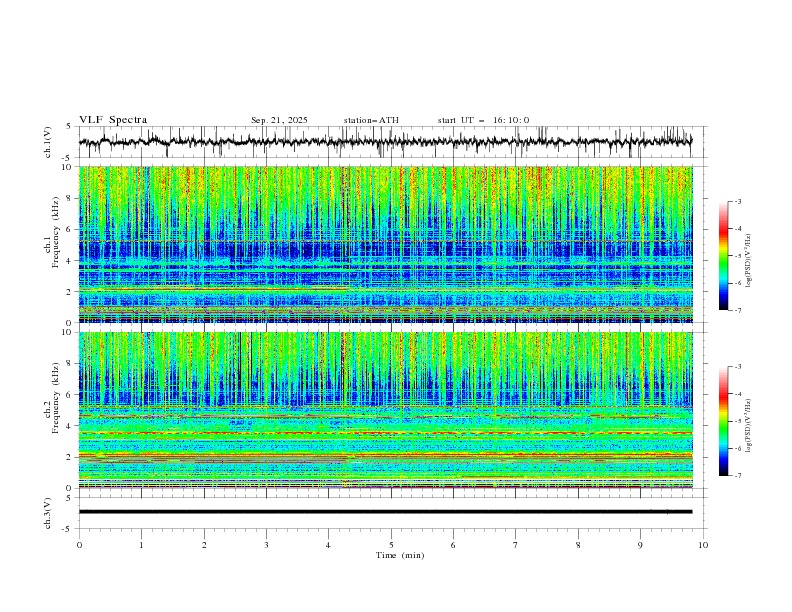
Task: Click the ch.2 "Frequency (kHz)" axis label
Action: 56,397
